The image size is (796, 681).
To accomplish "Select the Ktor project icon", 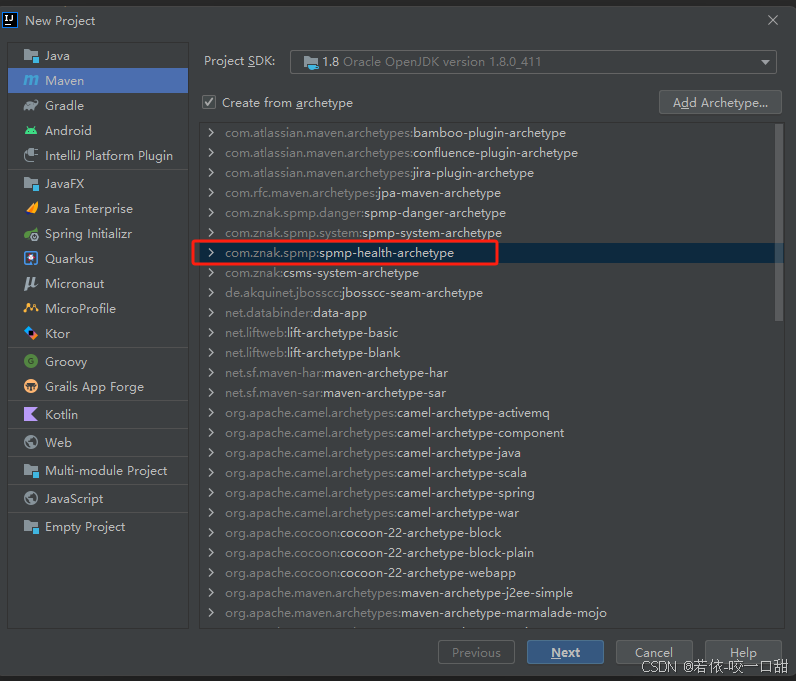I will click(29, 334).
